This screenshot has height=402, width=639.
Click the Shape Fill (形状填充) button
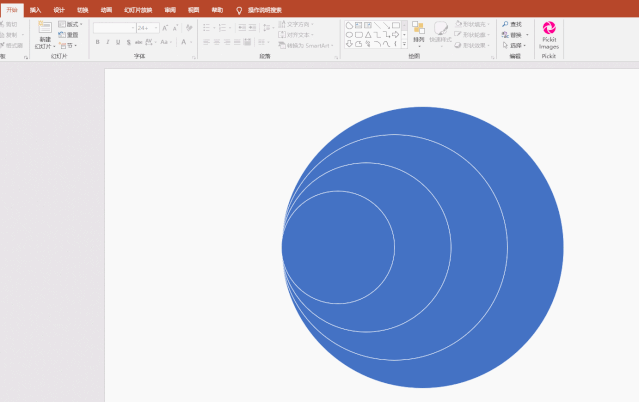472,24
